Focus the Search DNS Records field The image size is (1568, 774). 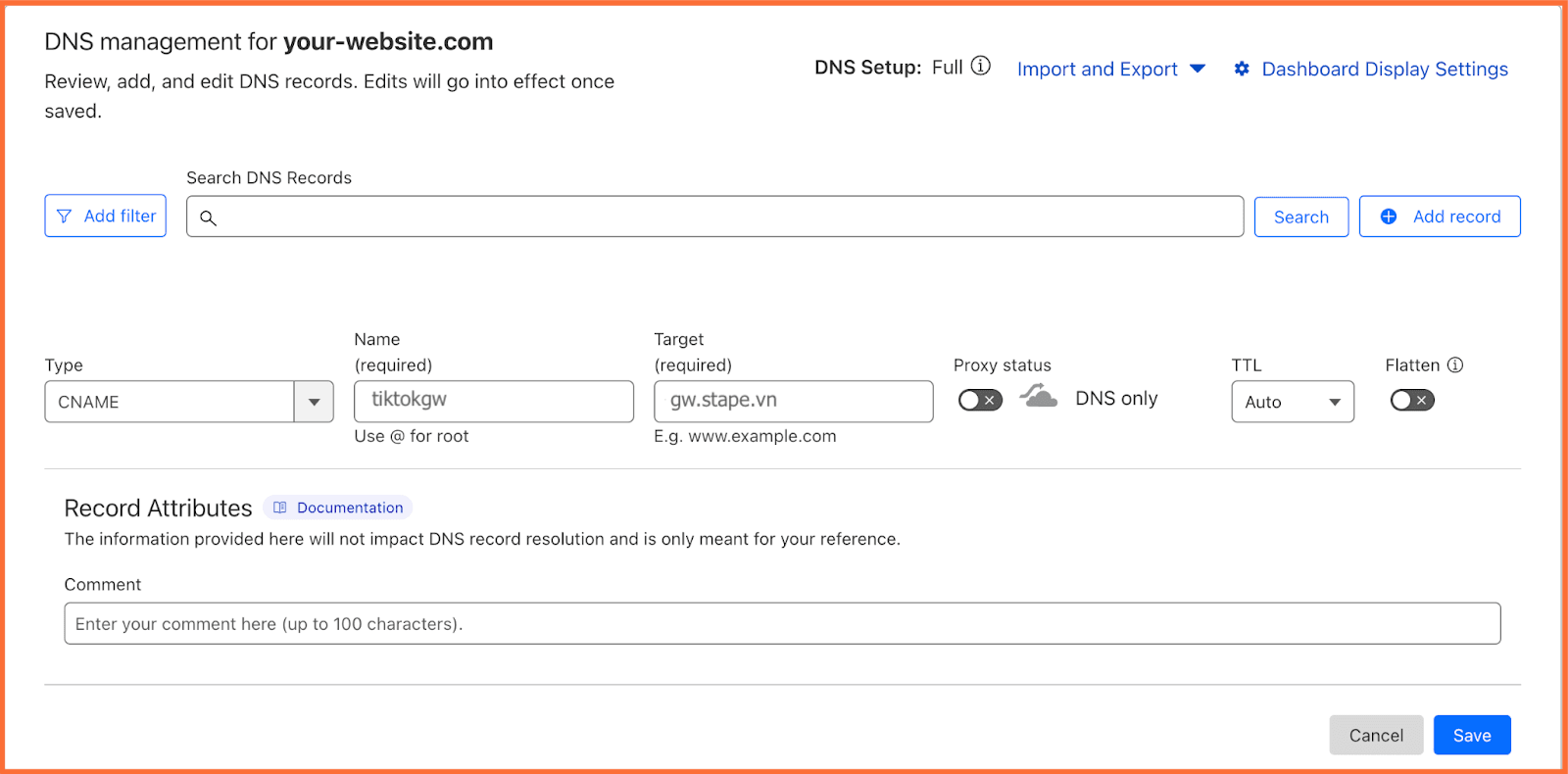point(714,217)
